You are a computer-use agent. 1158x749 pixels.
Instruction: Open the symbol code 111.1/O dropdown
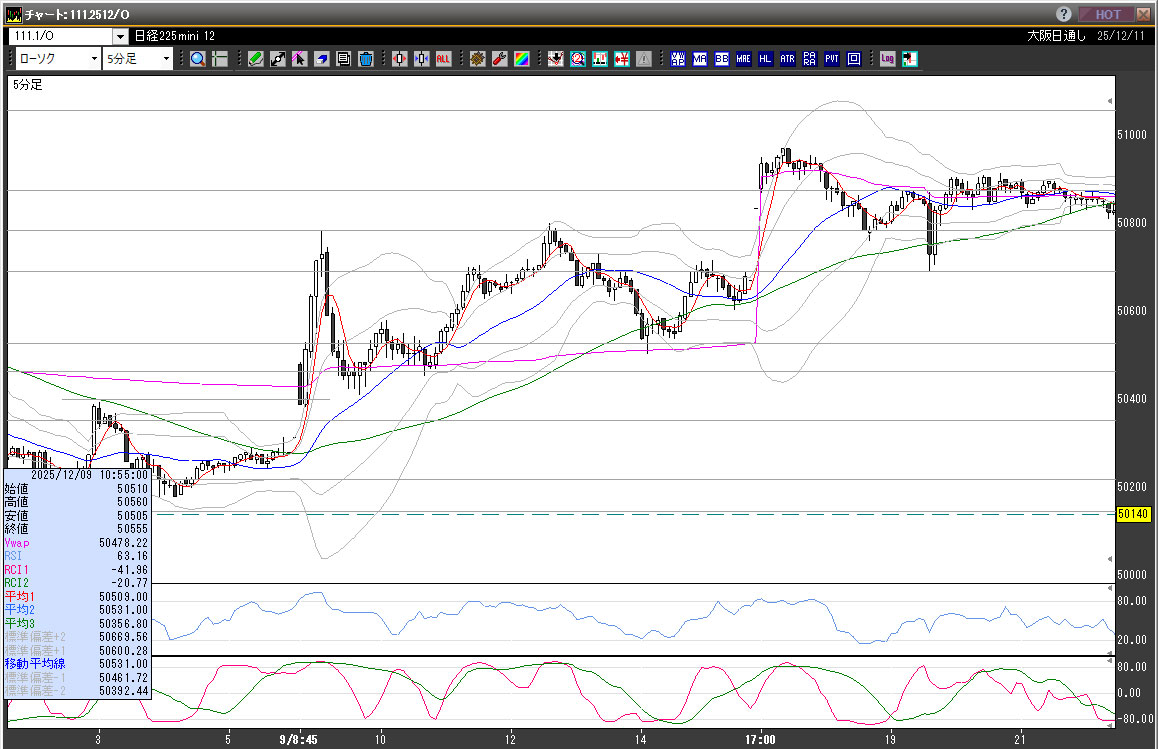[119, 36]
